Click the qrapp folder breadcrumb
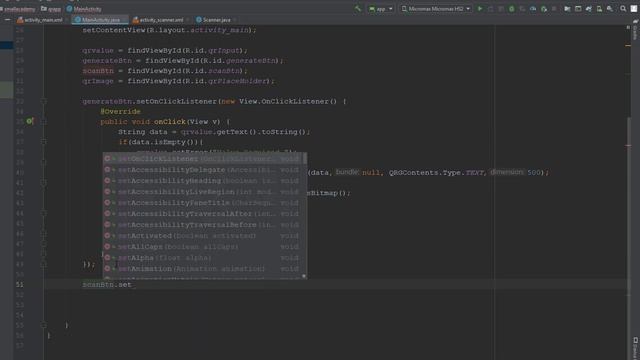The width and height of the screenshot is (640, 360). pyautogui.click(x=51, y=9)
